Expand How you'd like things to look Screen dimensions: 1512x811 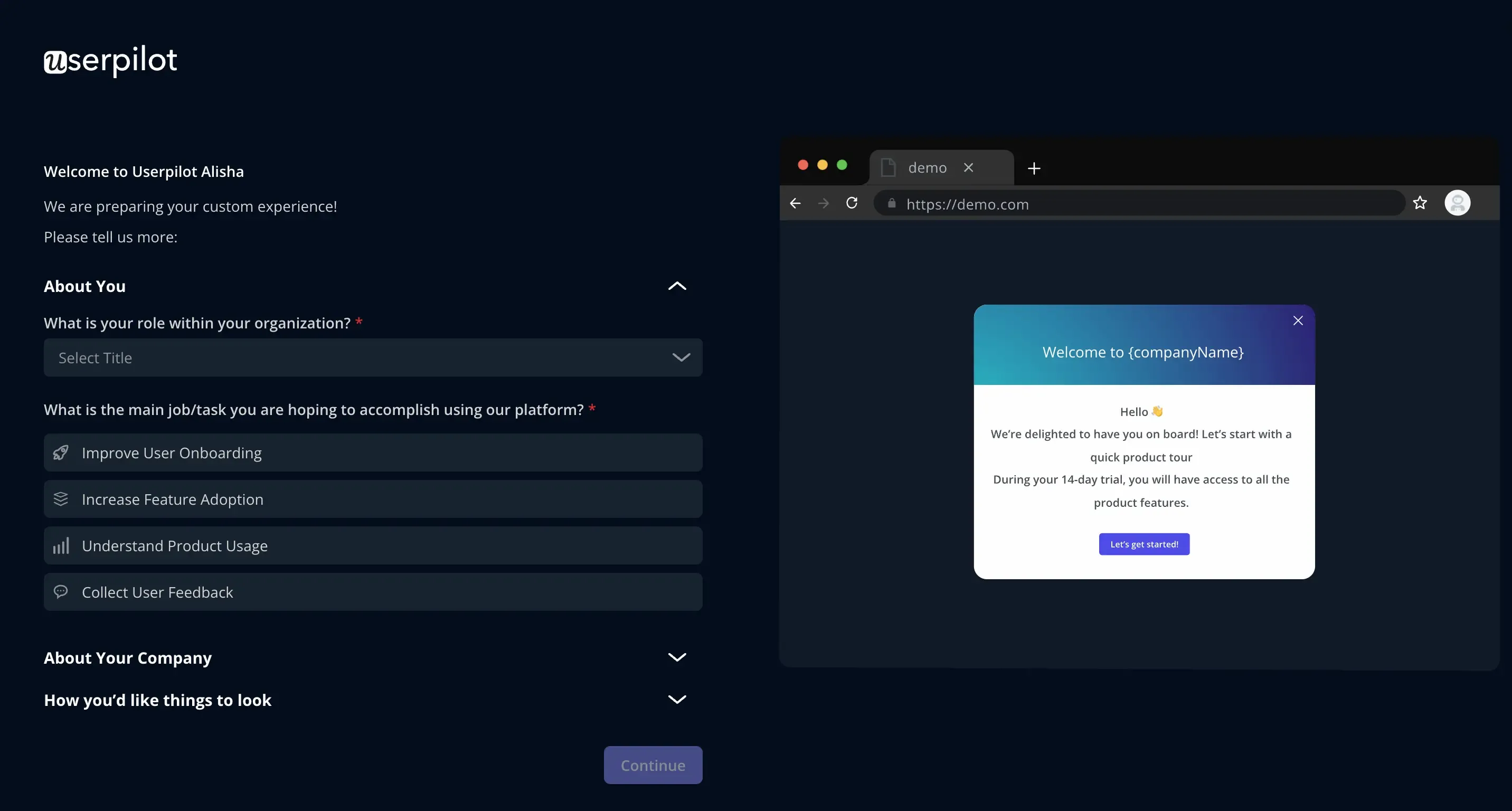tap(677, 700)
